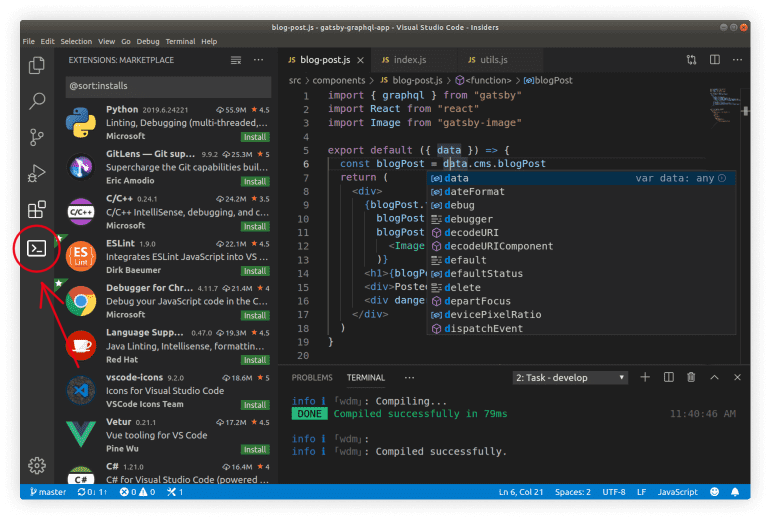772x521 pixels.
Task: Close the terminal panel
Action: (737, 377)
